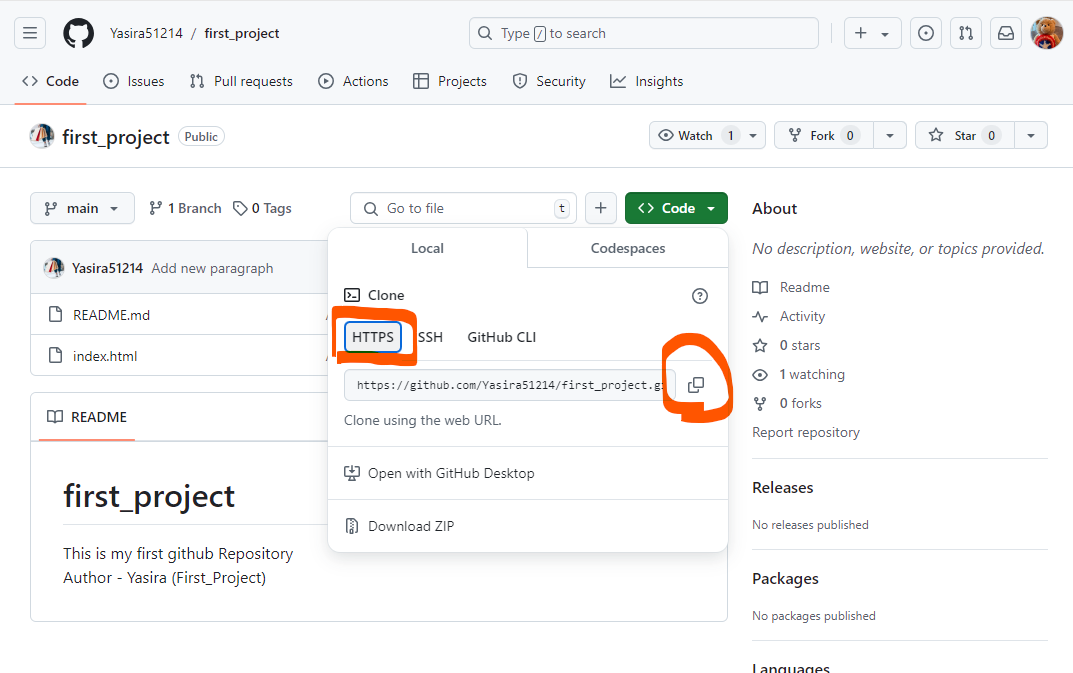Expand the Fork options dropdown

pyautogui.click(x=890, y=136)
